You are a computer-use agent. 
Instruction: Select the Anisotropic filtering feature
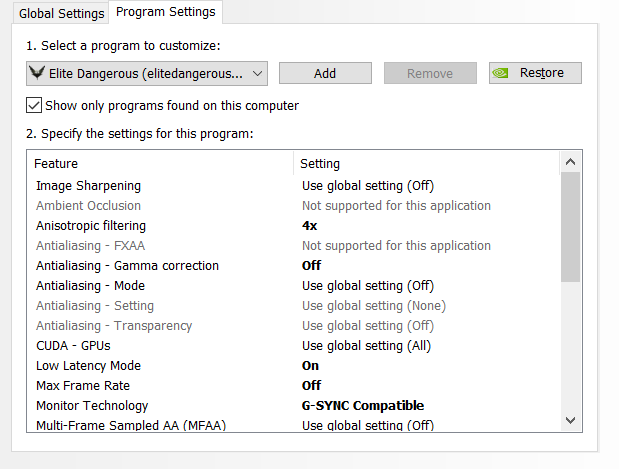coord(91,226)
